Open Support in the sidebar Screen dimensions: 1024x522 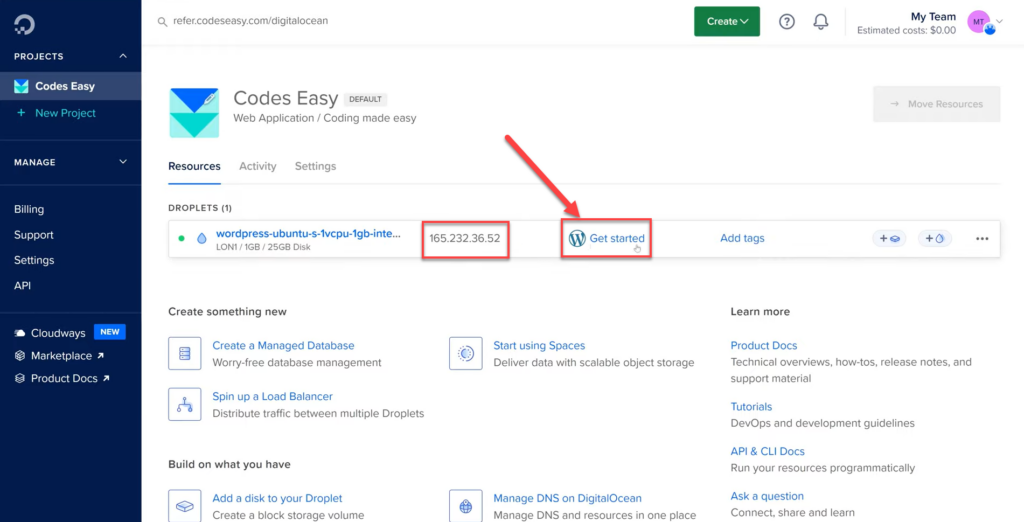click(34, 235)
